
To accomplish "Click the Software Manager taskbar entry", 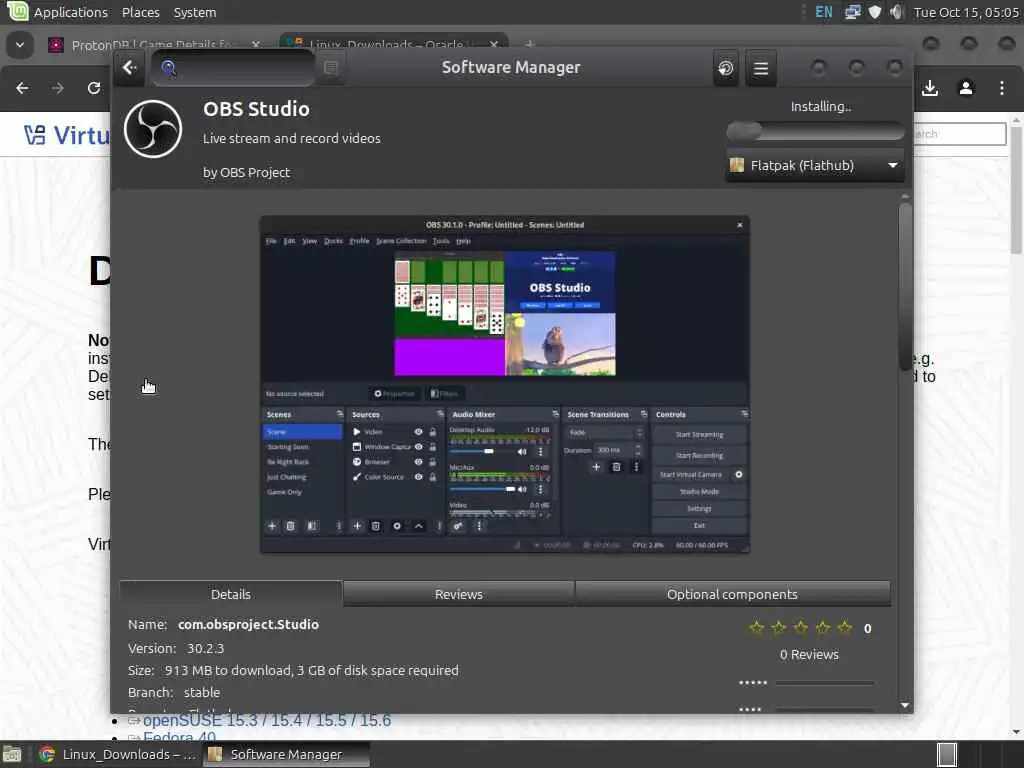I will click(x=286, y=754).
